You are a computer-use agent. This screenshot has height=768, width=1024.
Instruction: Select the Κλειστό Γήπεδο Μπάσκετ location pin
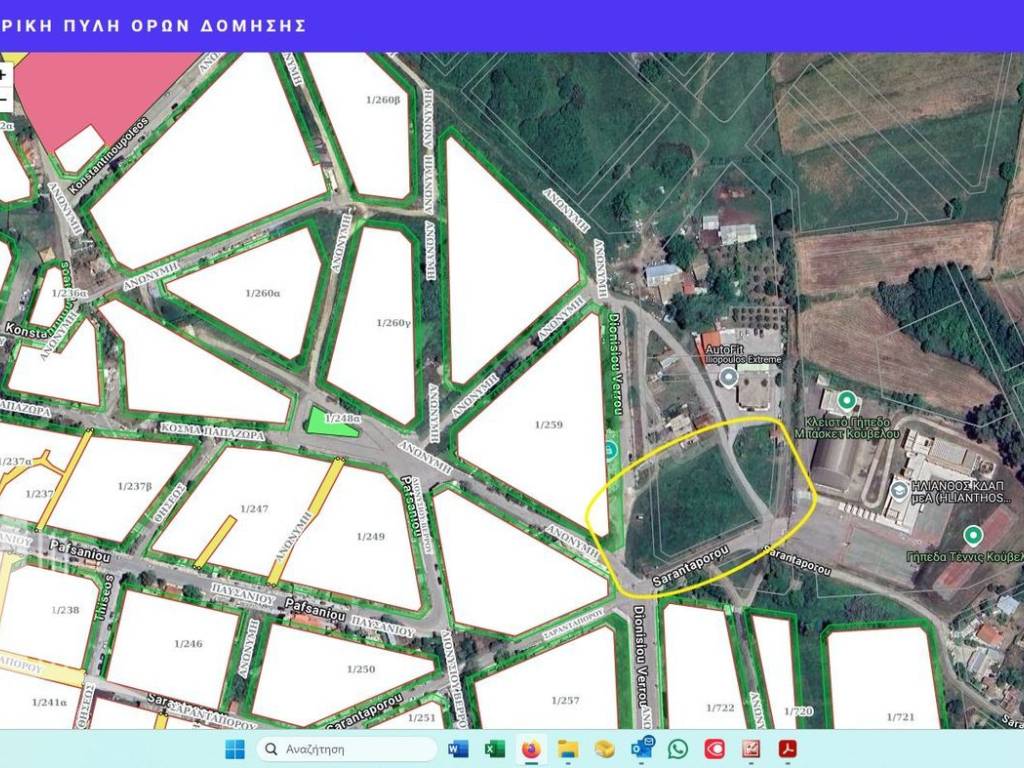tap(847, 402)
